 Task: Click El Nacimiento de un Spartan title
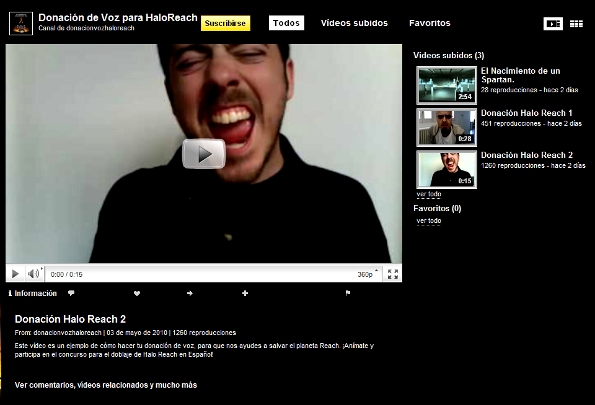520,75
